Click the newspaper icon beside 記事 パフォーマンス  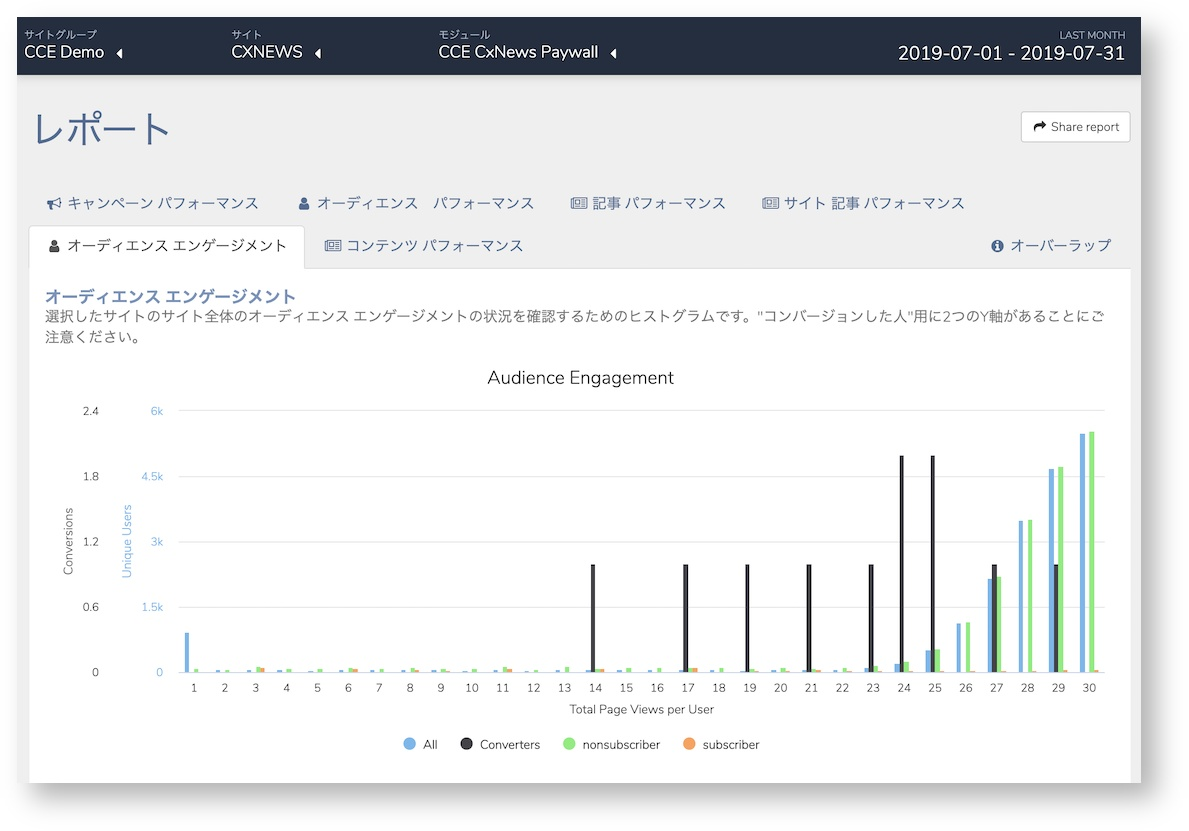click(x=579, y=203)
